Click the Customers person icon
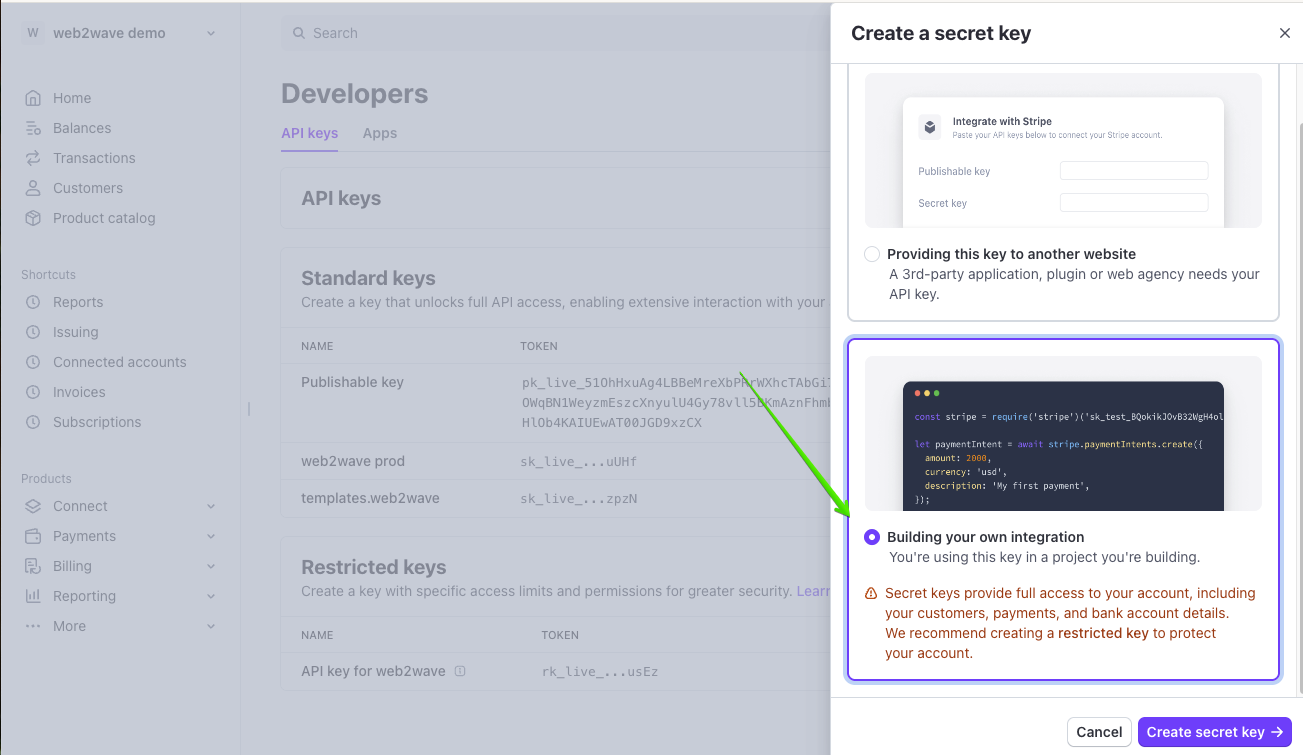 pyautogui.click(x=33, y=188)
